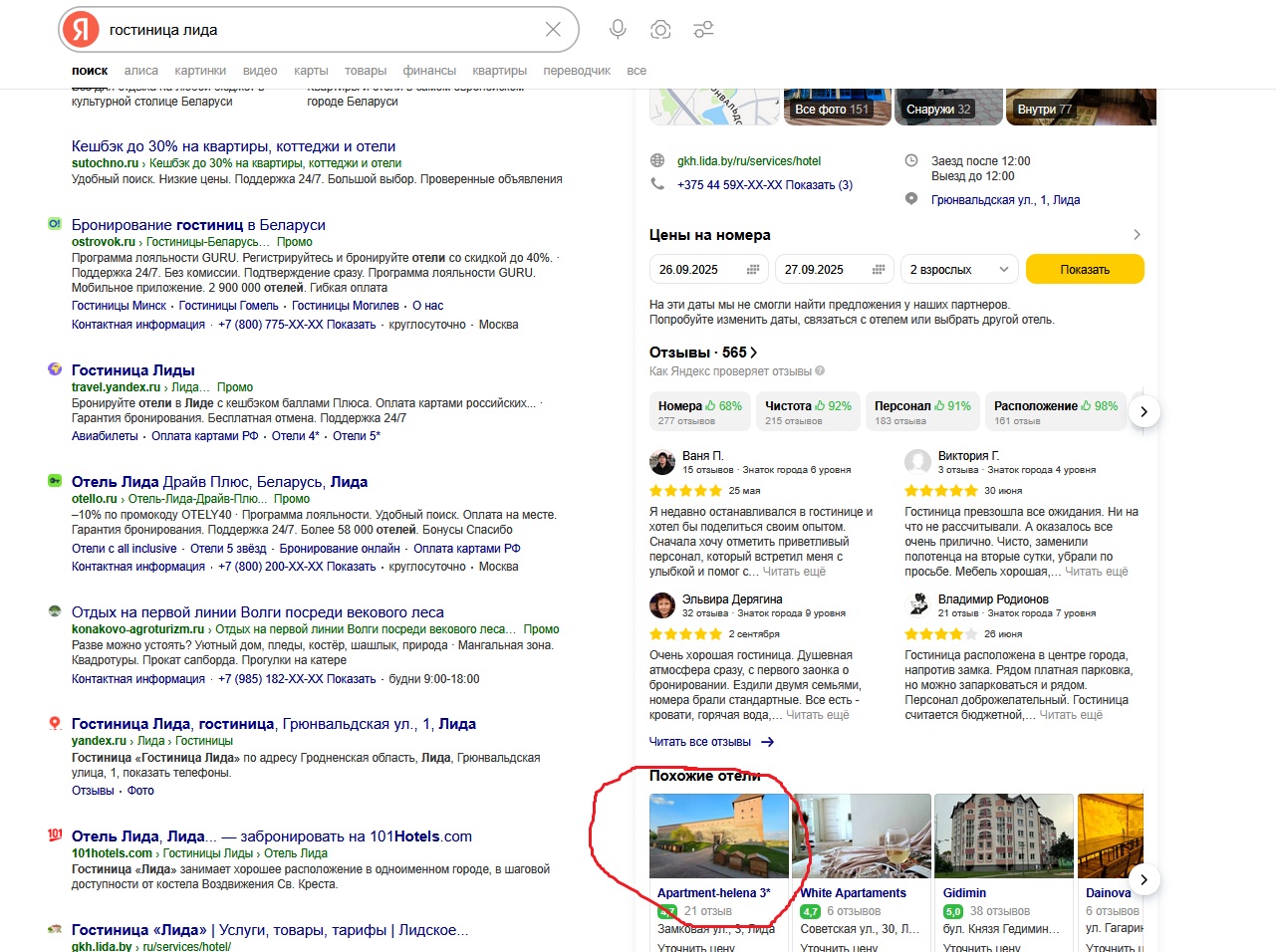Viewport: 1276px width, 952px height.
Task: Open the Apartment-helena hotel thumbnail
Action: point(718,835)
